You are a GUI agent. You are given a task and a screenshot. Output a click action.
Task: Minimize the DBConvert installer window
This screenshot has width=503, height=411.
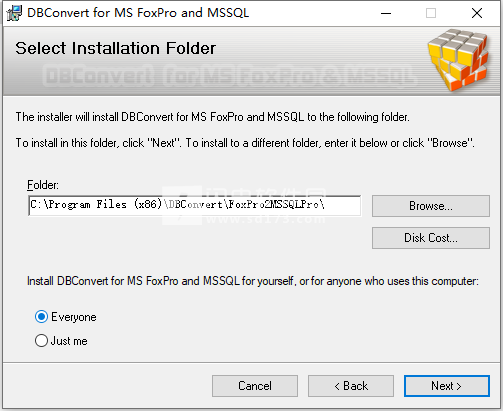386,13
